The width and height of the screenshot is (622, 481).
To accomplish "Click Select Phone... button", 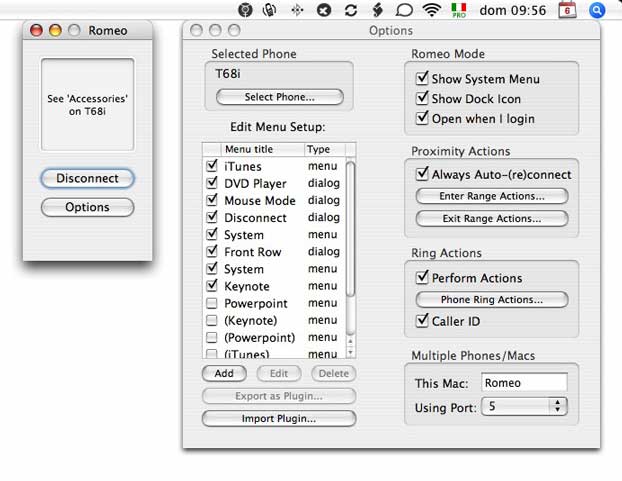I will click(280, 97).
